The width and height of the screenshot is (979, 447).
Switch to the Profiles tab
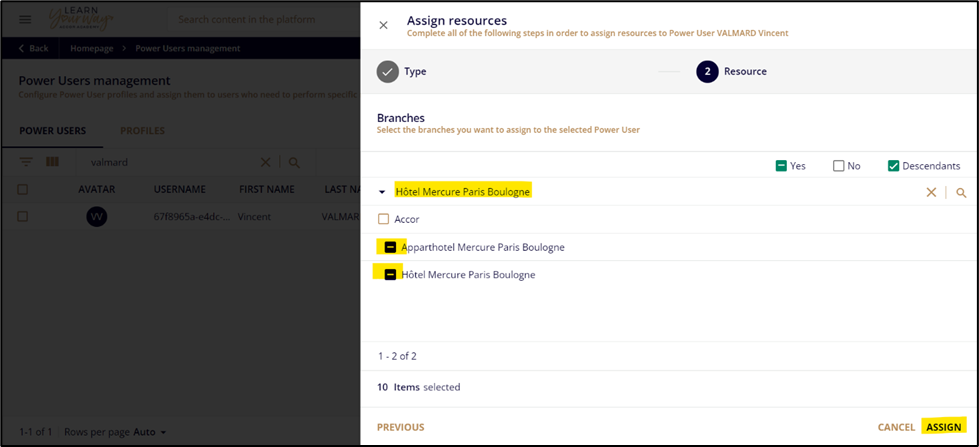click(x=142, y=131)
